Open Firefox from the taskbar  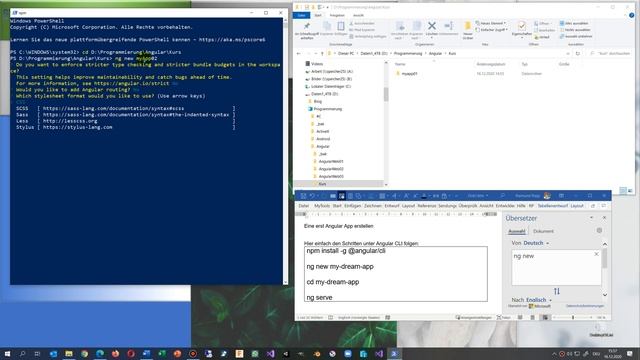click(116, 353)
